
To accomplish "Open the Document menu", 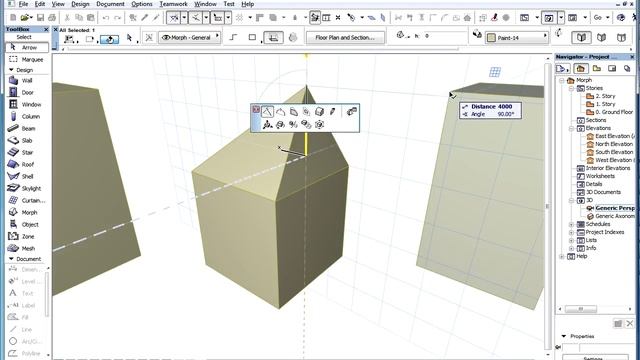I will (x=110, y=4).
